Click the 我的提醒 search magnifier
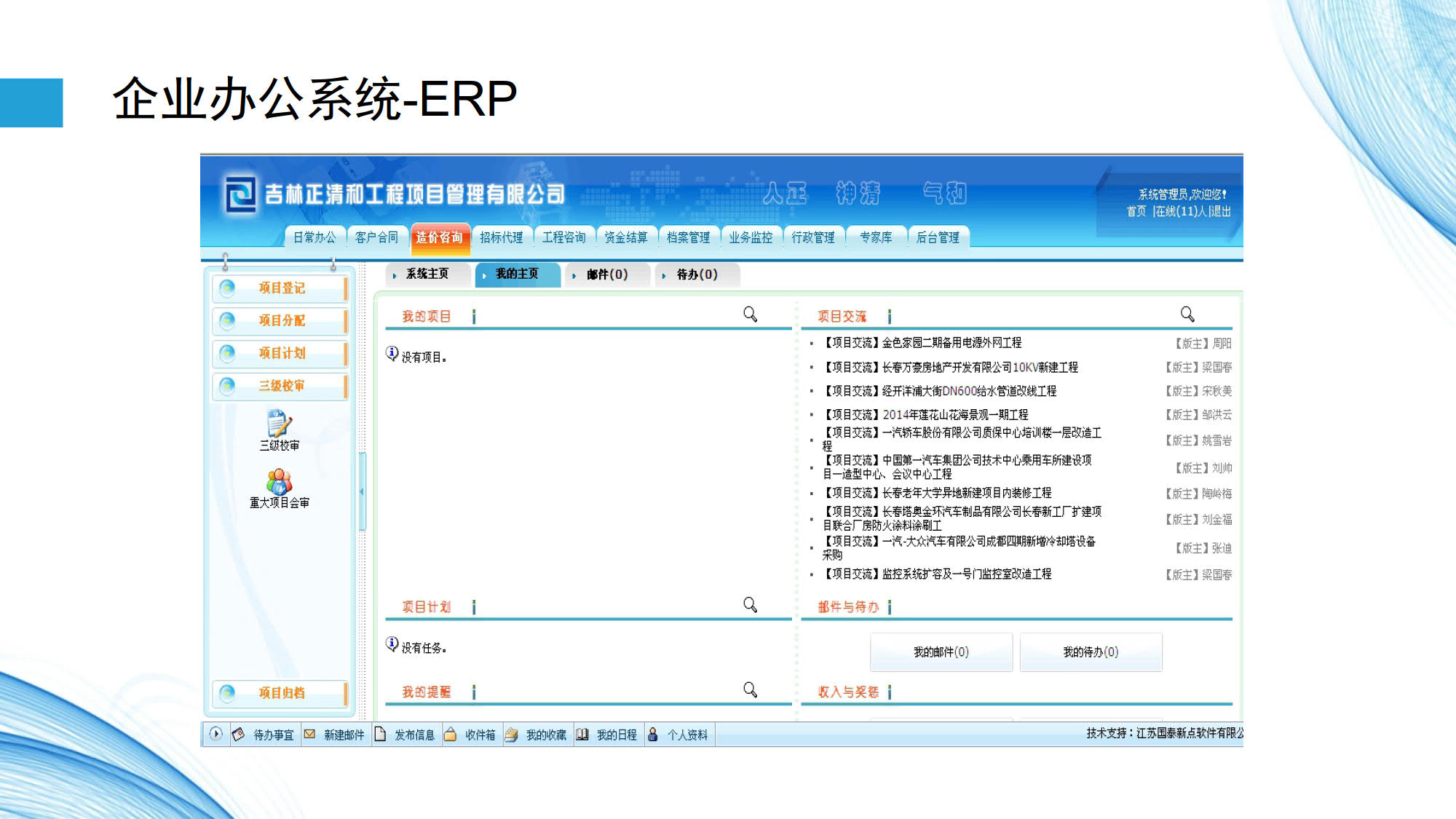The width and height of the screenshot is (1456, 819). (x=750, y=689)
